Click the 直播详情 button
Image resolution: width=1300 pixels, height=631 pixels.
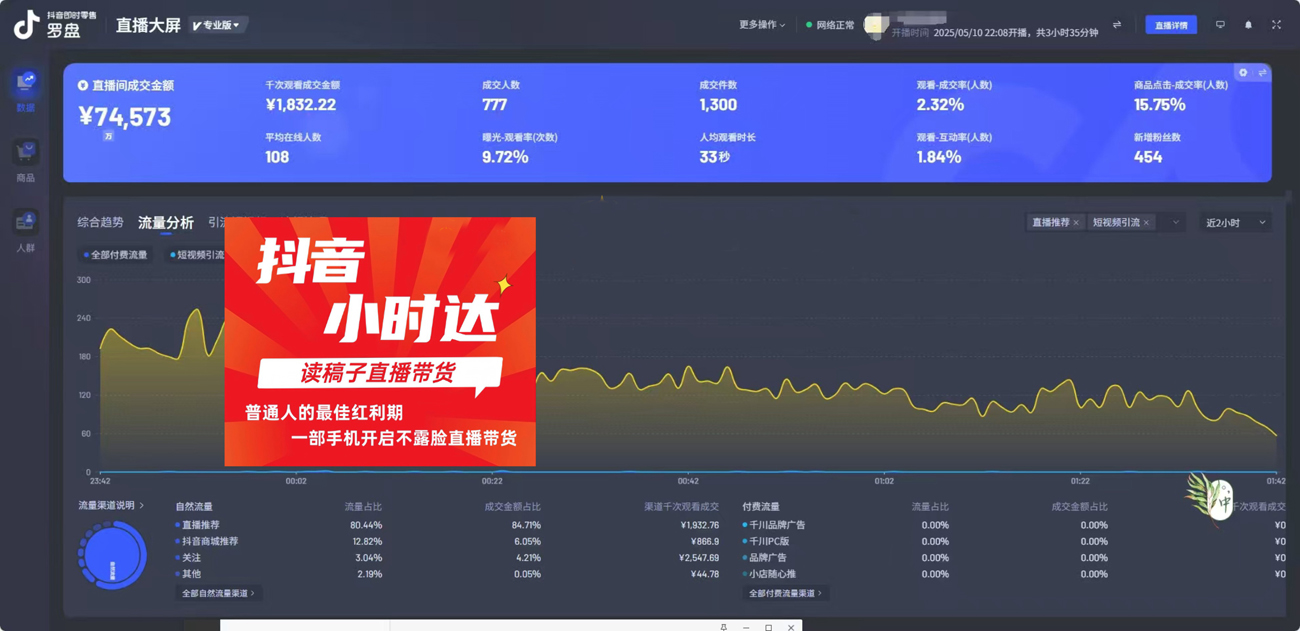pyautogui.click(x=1171, y=25)
